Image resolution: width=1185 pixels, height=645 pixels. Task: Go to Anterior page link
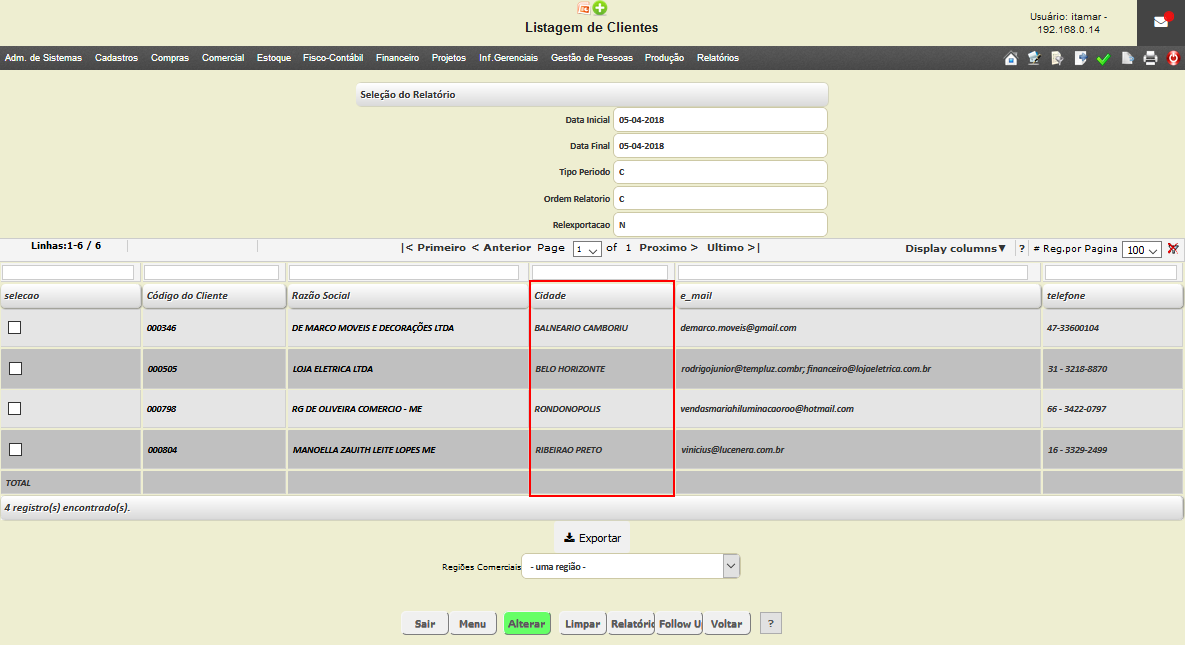(x=501, y=248)
